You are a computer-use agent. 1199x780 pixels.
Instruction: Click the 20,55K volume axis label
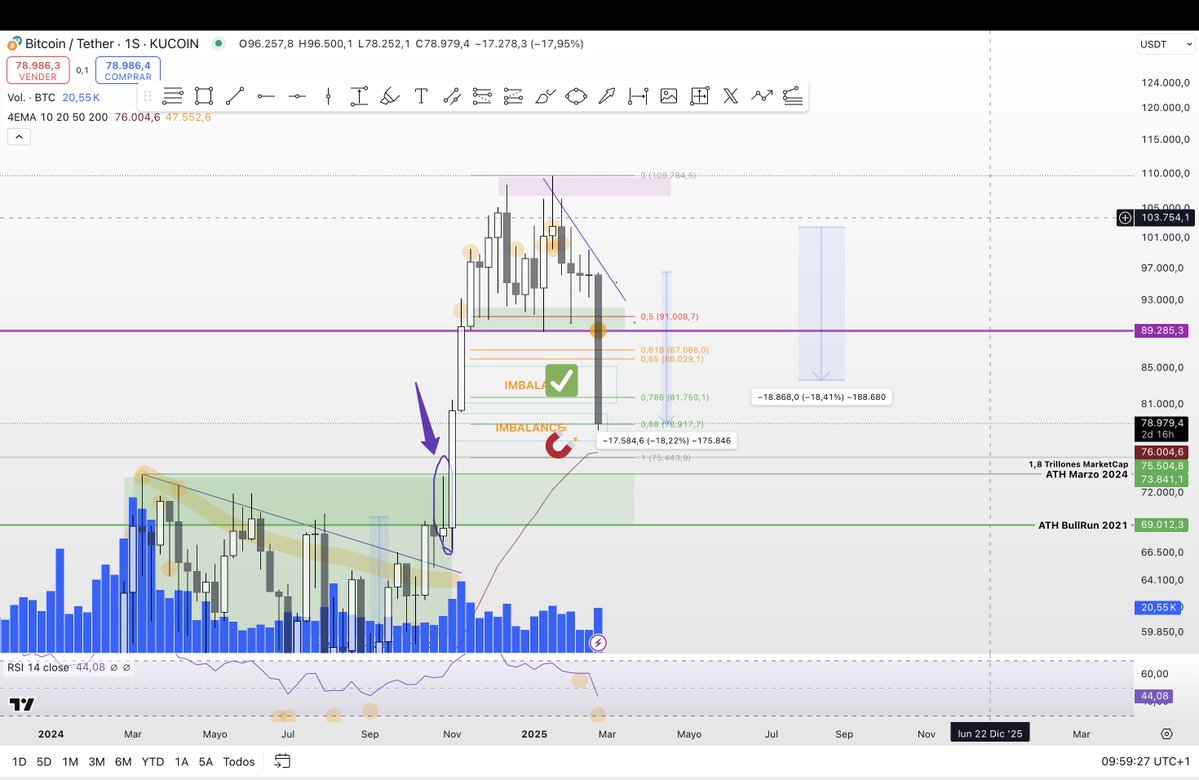point(1159,607)
